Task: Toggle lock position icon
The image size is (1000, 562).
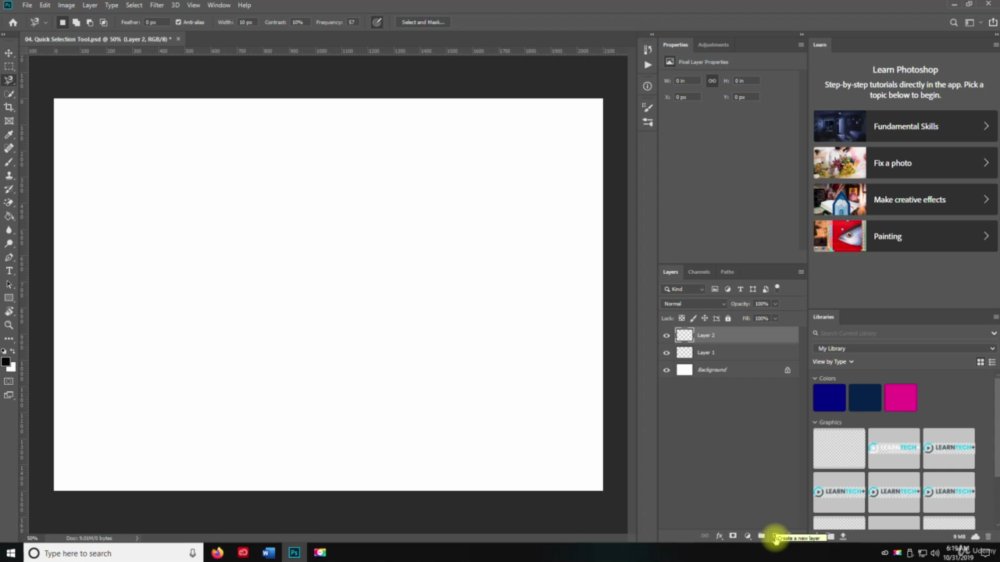Action: (705, 318)
